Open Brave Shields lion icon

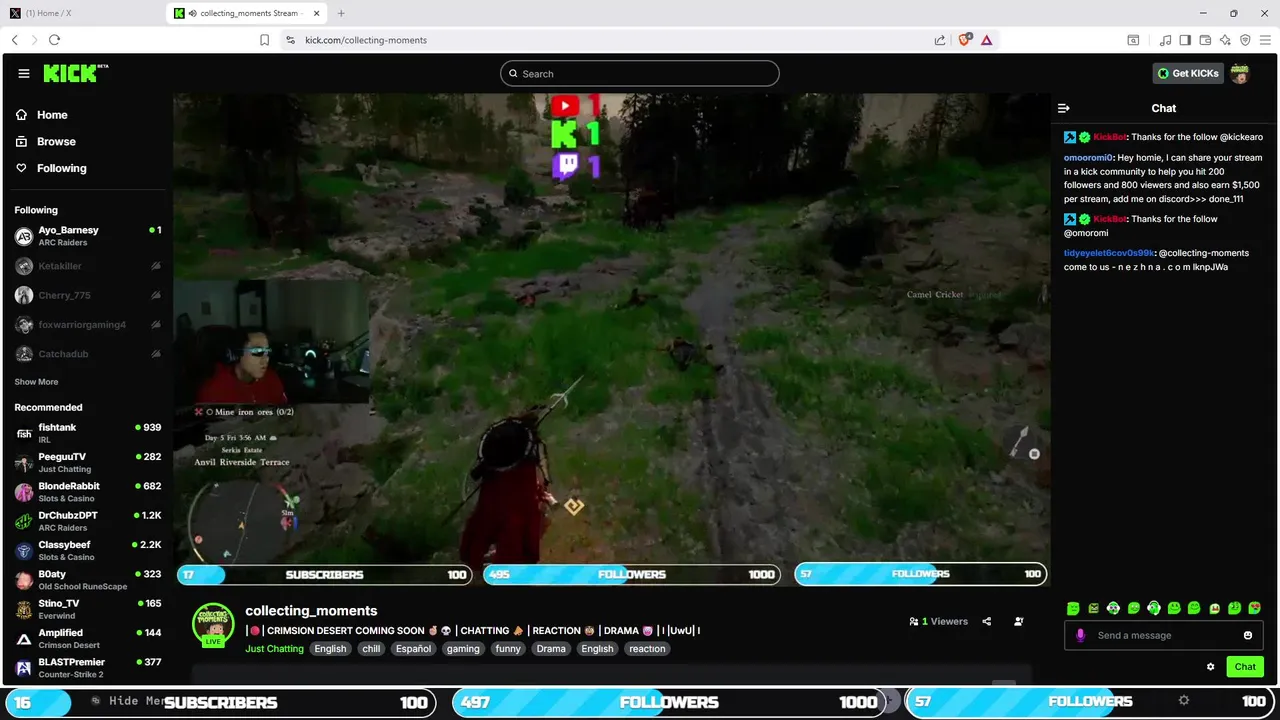click(x=964, y=40)
